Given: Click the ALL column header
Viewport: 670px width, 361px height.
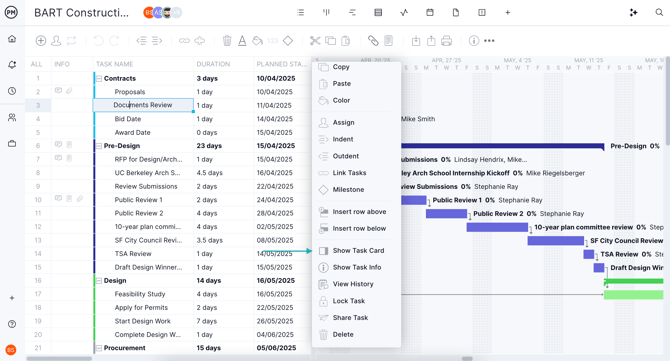Looking at the screenshot, I should [x=36, y=64].
